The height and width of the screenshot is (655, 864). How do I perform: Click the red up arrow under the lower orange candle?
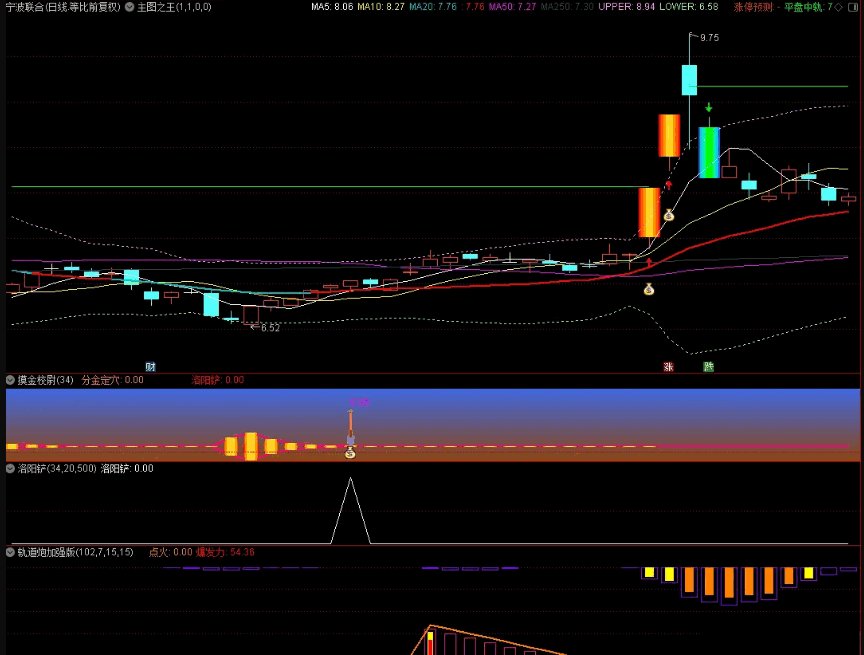(649, 262)
